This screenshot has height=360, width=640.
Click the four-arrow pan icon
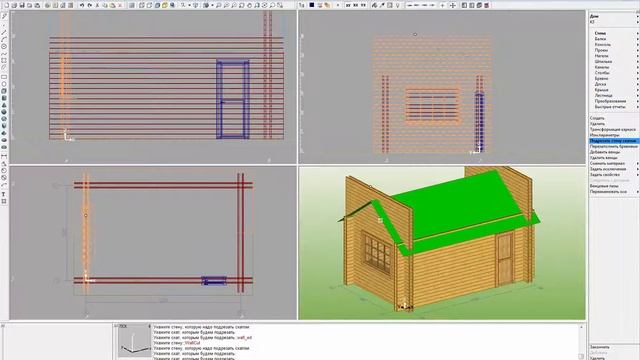[453, 5]
